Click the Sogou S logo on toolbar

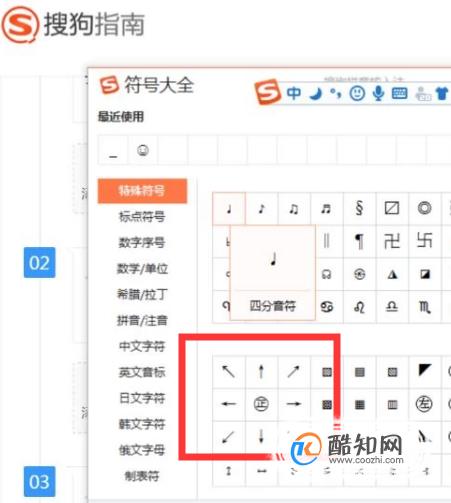[268, 92]
